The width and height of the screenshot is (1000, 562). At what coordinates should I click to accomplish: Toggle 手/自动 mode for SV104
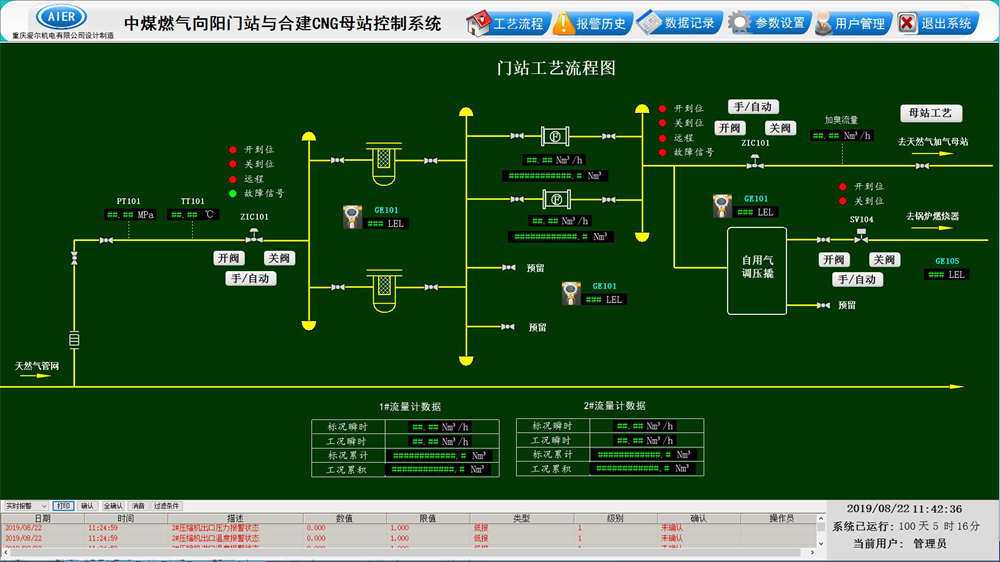coord(857,279)
